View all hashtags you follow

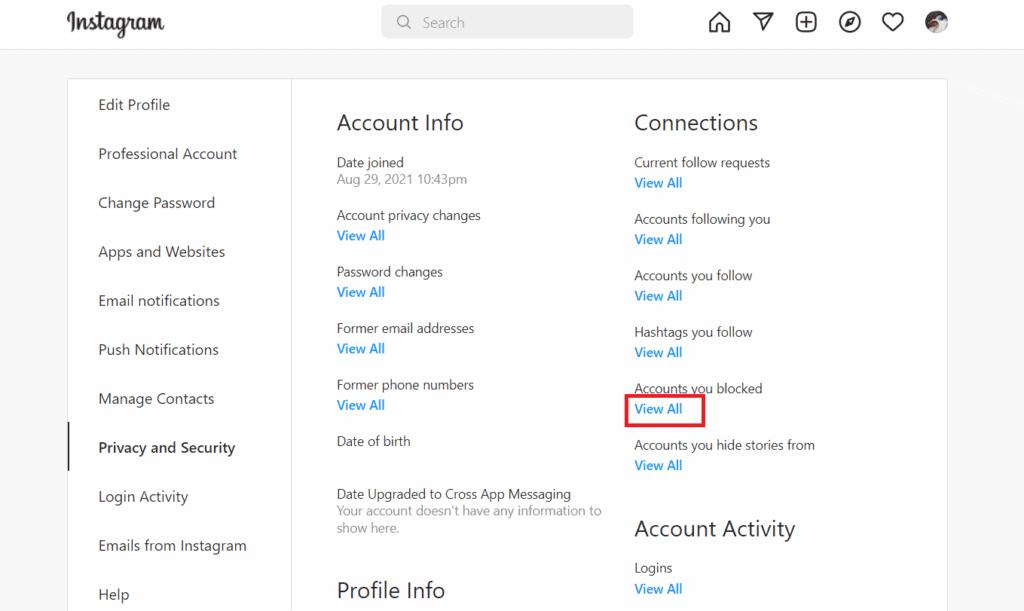click(658, 352)
